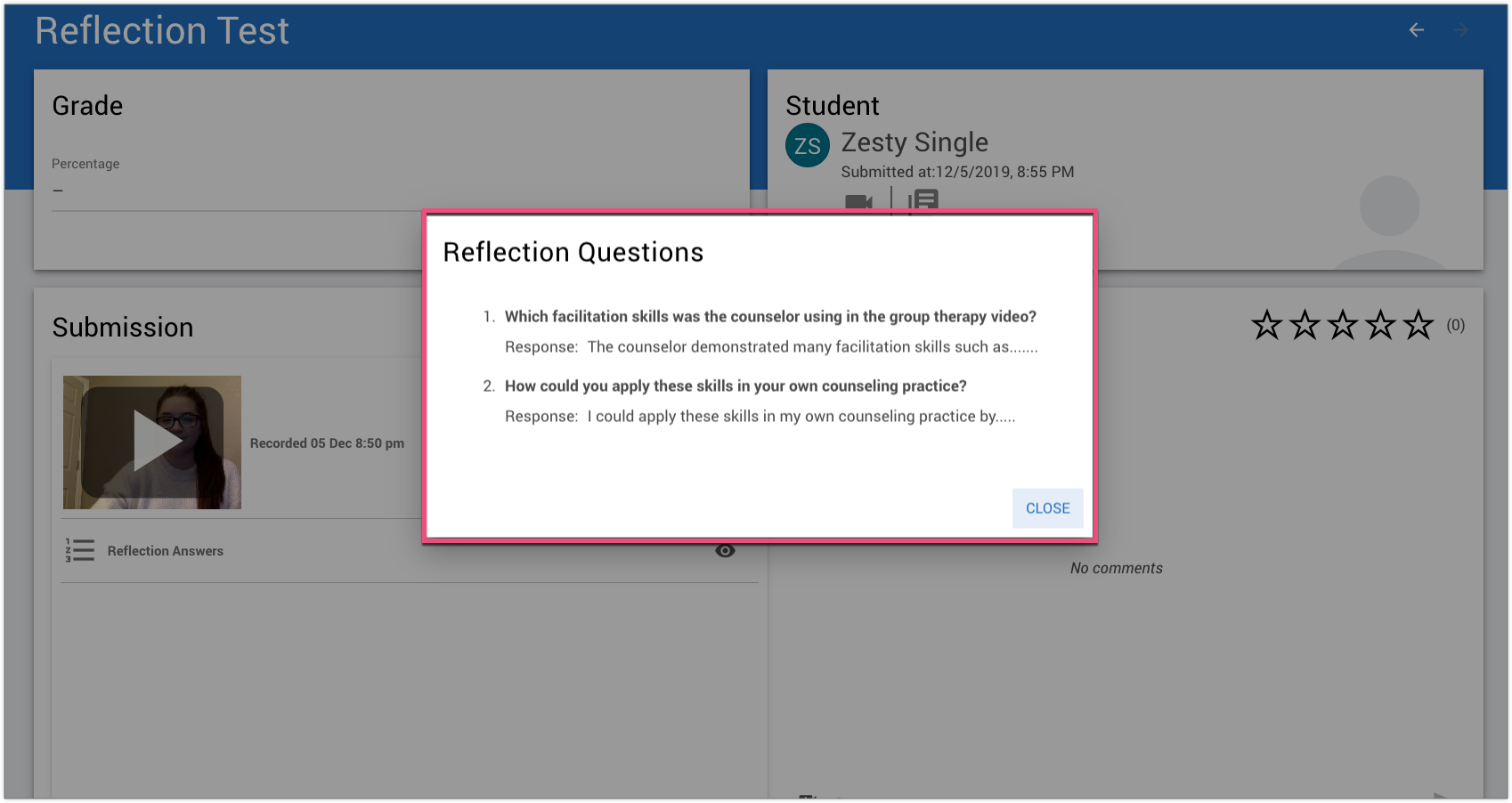Image resolution: width=1512 pixels, height=803 pixels.
Task: Click the rating count (0) next to stars
Action: [x=1455, y=326]
